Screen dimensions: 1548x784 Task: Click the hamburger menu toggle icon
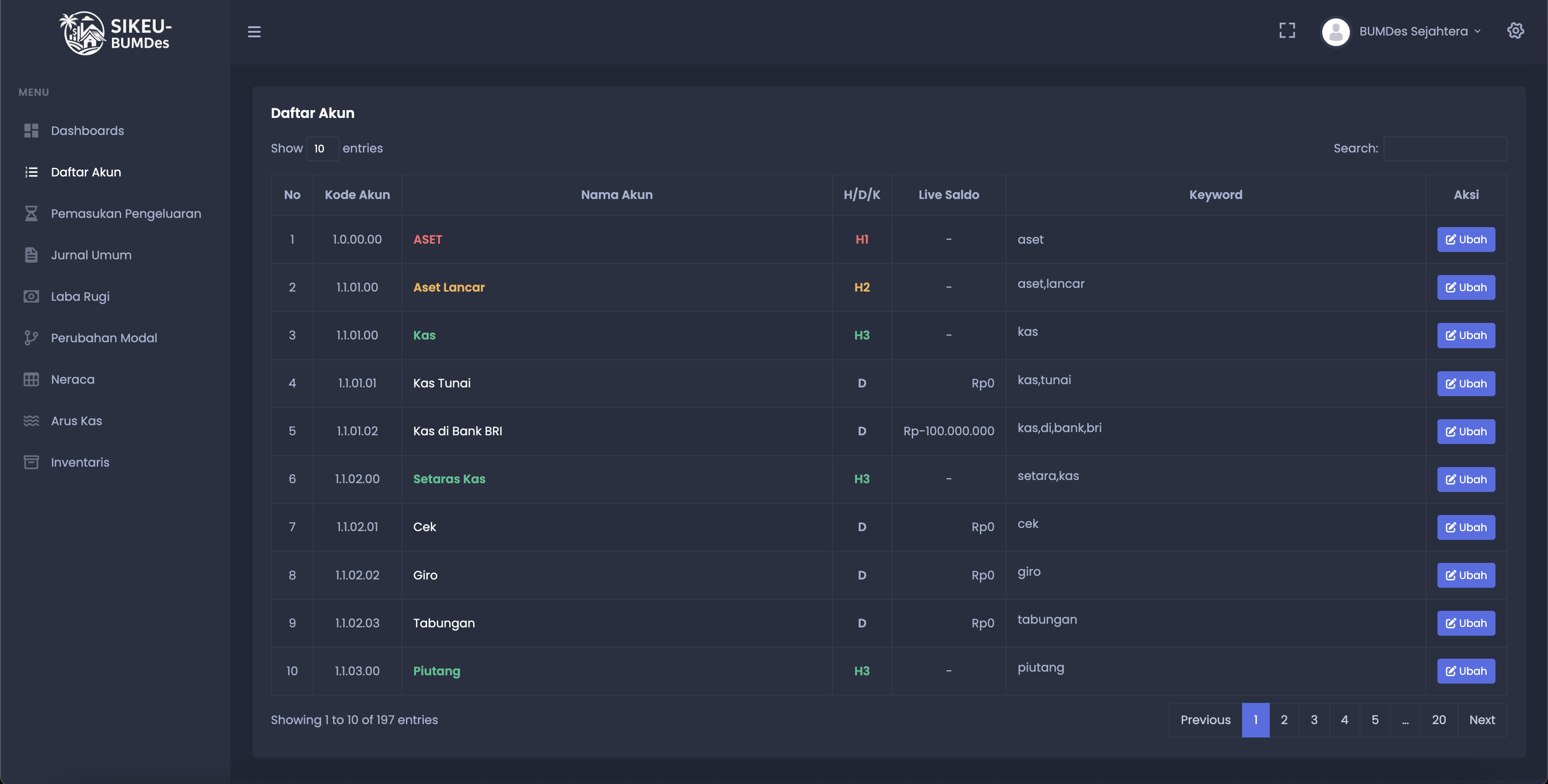click(x=254, y=31)
